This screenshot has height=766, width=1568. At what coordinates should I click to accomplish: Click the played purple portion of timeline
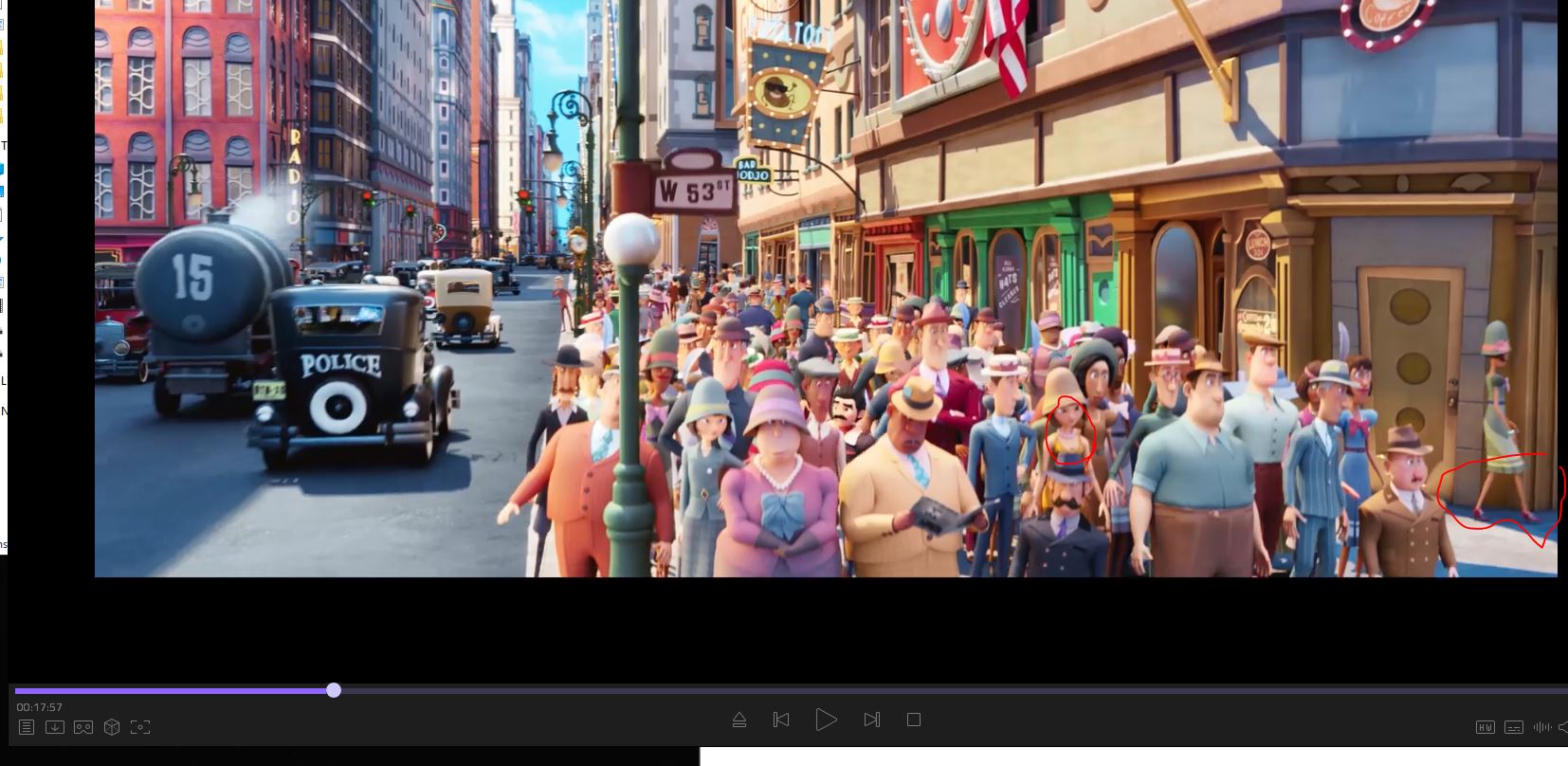pyautogui.click(x=171, y=690)
